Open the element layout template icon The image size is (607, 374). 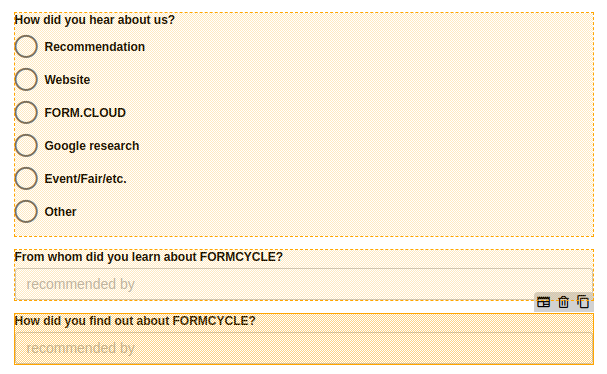click(544, 302)
